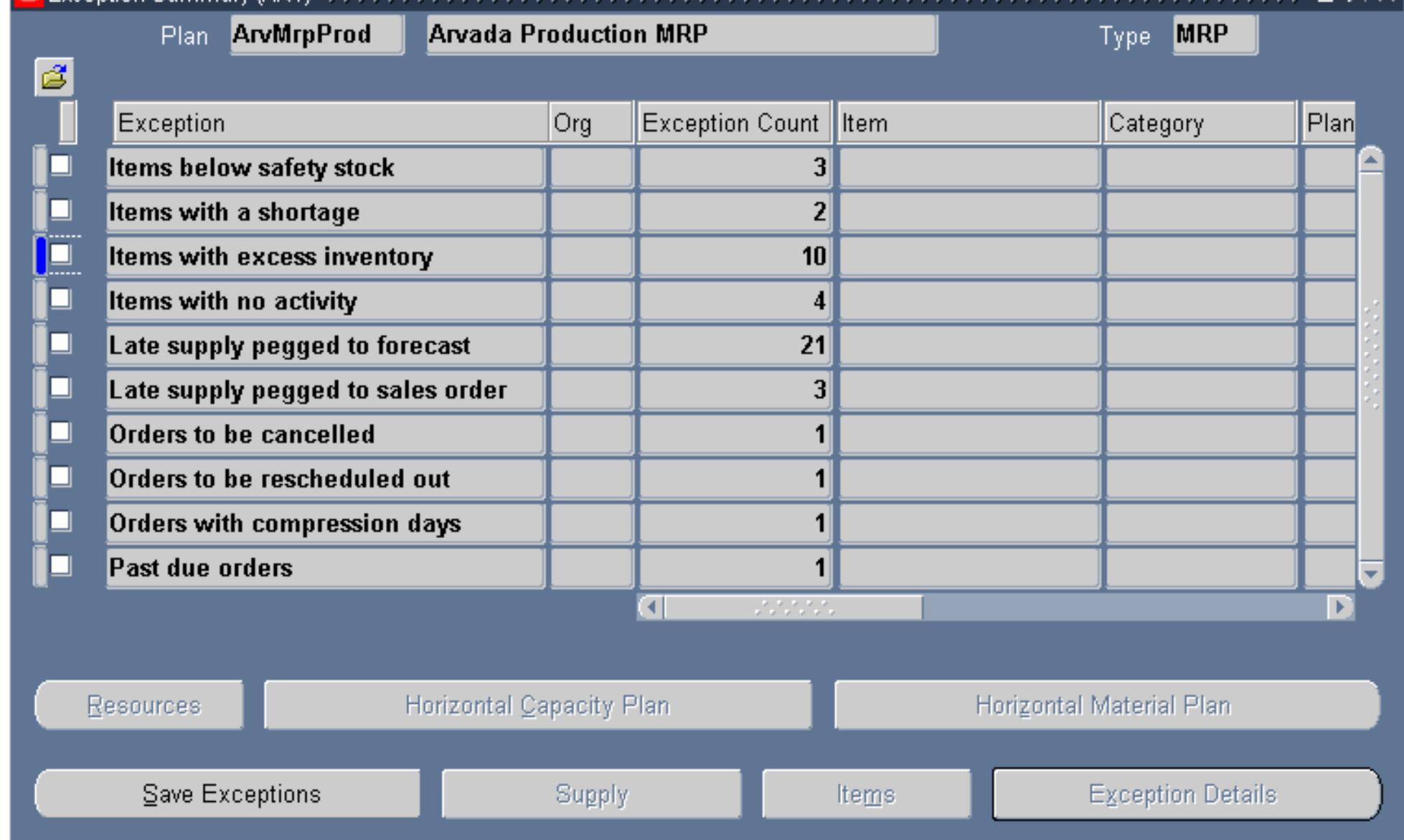This screenshot has width=1404, height=840.
Task: Click the Resources button
Action: [139, 705]
